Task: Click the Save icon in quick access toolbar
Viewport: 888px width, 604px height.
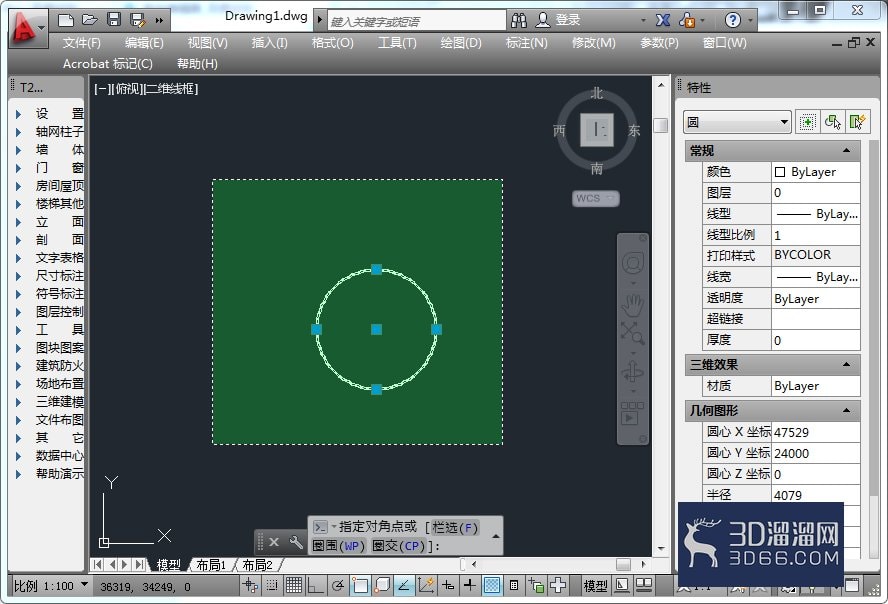Action: click(x=114, y=20)
